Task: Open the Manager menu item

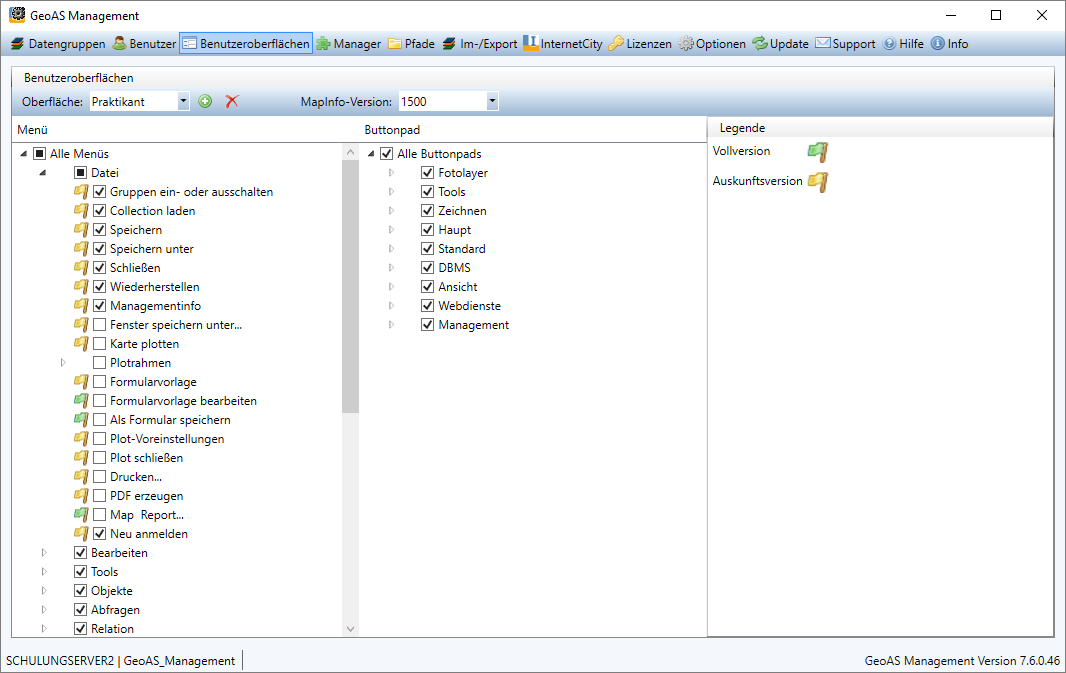Action: [348, 44]
